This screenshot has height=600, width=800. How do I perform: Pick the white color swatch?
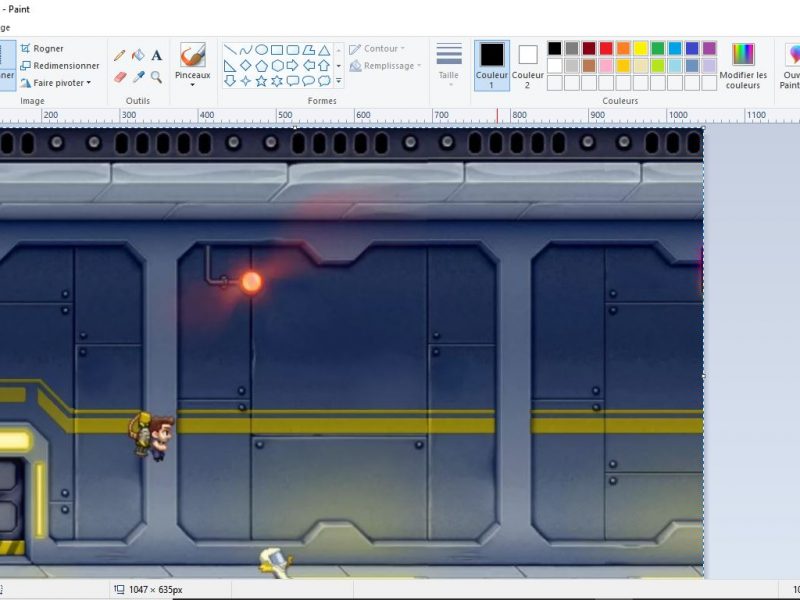click(555, 66)
